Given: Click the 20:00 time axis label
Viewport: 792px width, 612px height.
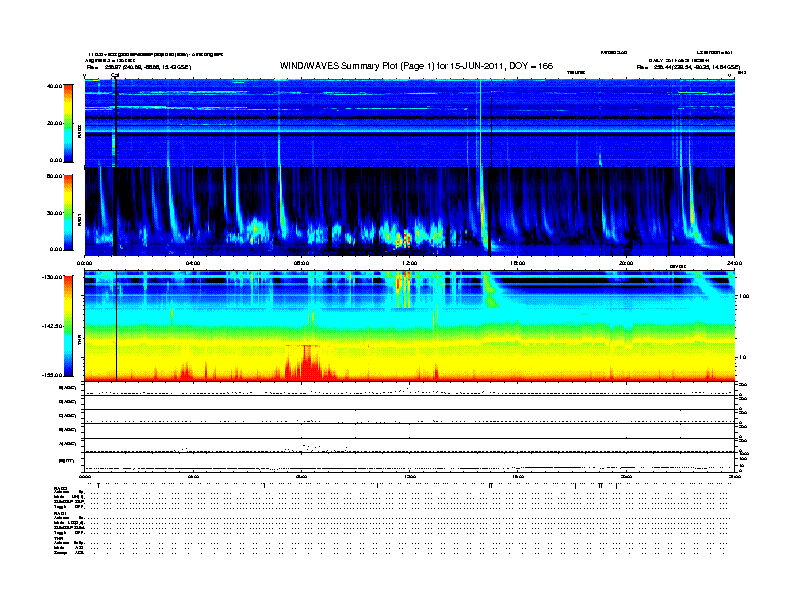Looking at the screenshot, I should tap(625, 263).
